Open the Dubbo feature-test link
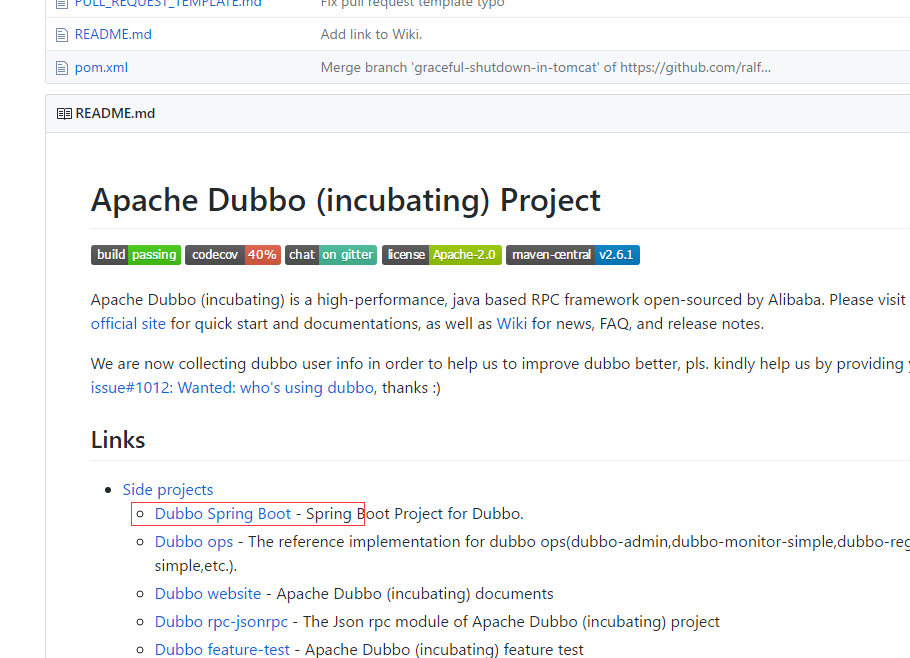Screen dimensions: 910x658 (222, 649)
